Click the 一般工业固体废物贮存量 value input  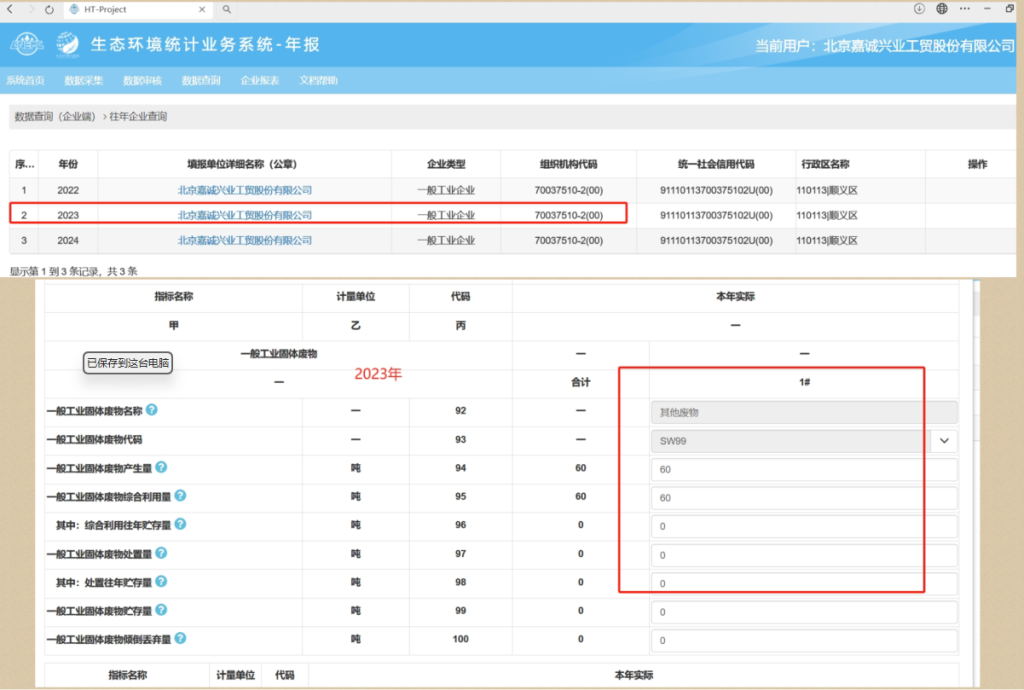pyautogui.click(x=803, y=611)
